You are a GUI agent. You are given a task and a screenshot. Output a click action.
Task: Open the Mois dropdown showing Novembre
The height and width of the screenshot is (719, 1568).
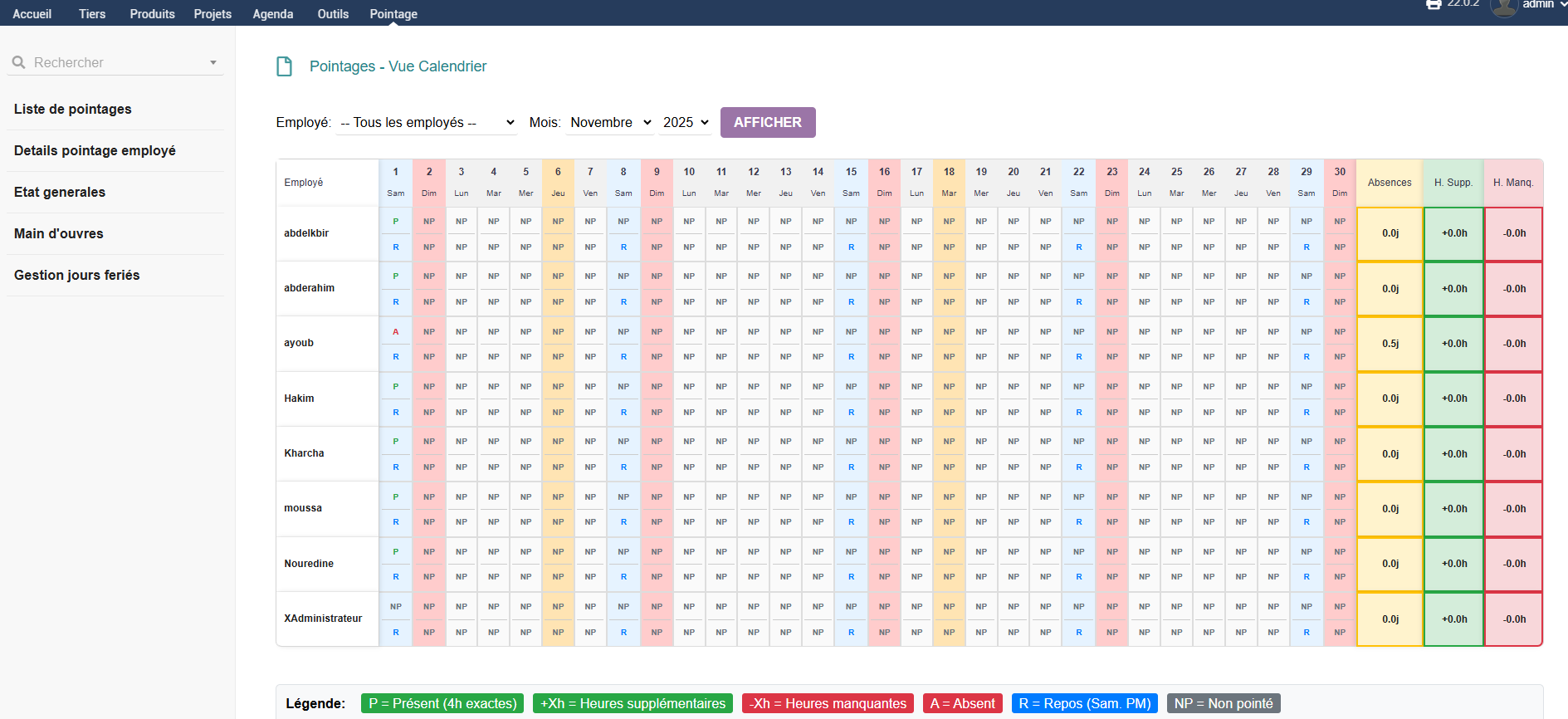pyautogui.click(x=610, y=123)
